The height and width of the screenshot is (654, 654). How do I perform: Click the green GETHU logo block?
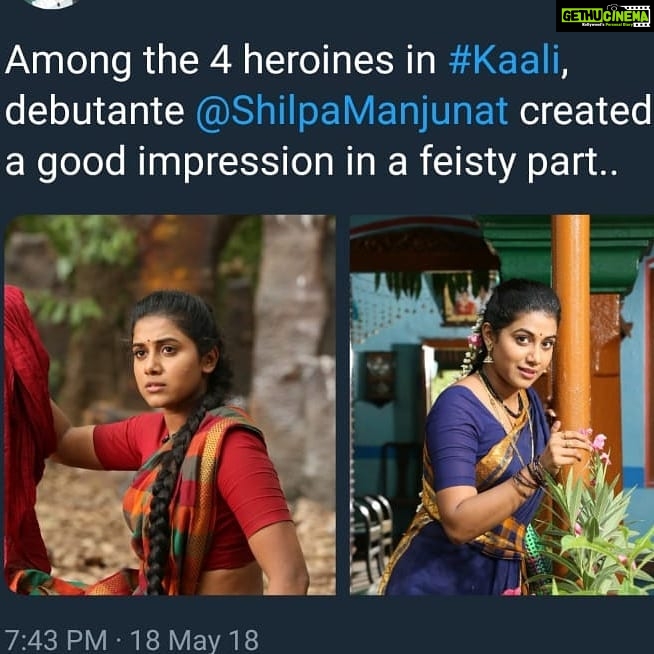pos(582,16)
